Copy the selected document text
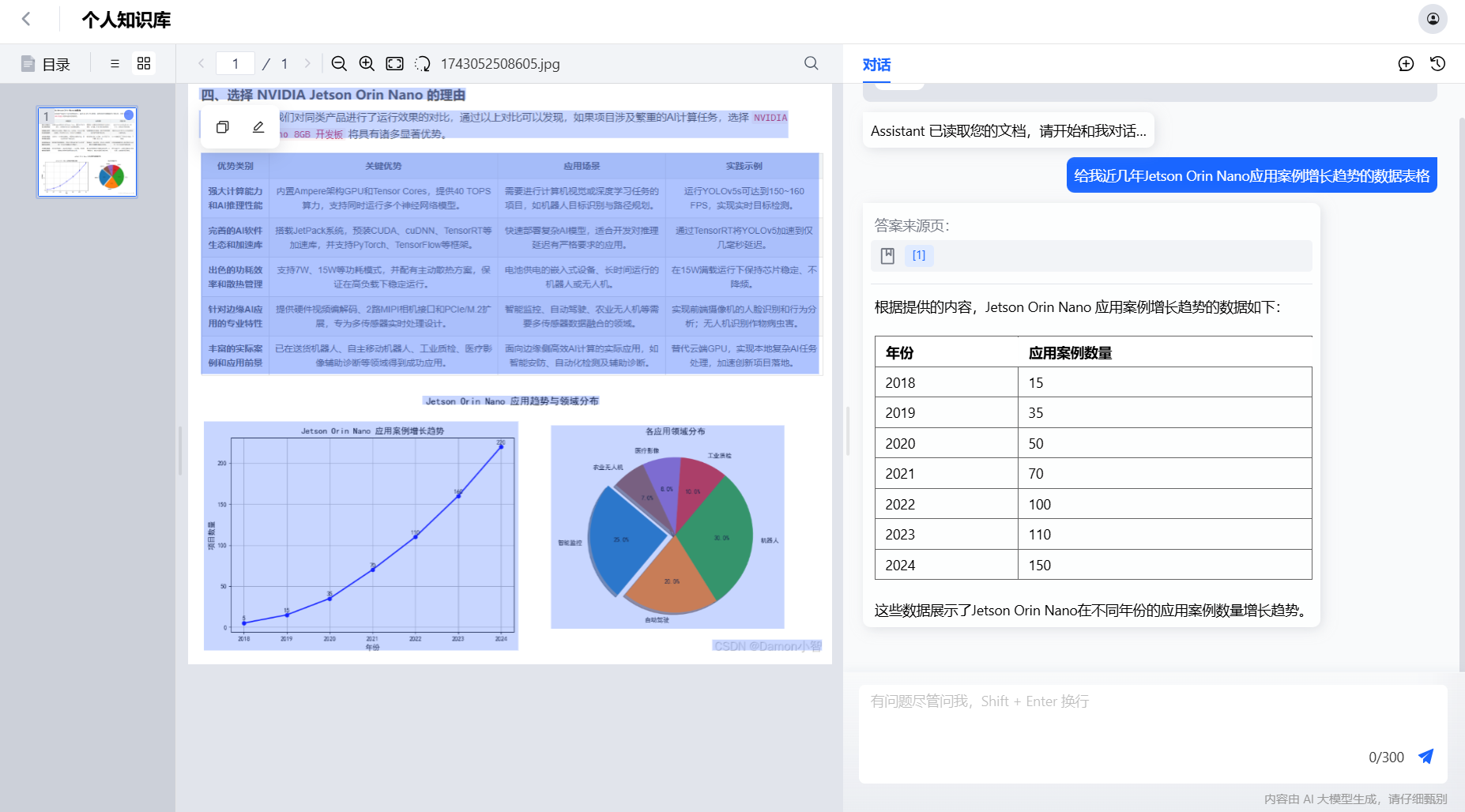The image size is (1465, 812). pyautogui.click(x=223, y=127)
